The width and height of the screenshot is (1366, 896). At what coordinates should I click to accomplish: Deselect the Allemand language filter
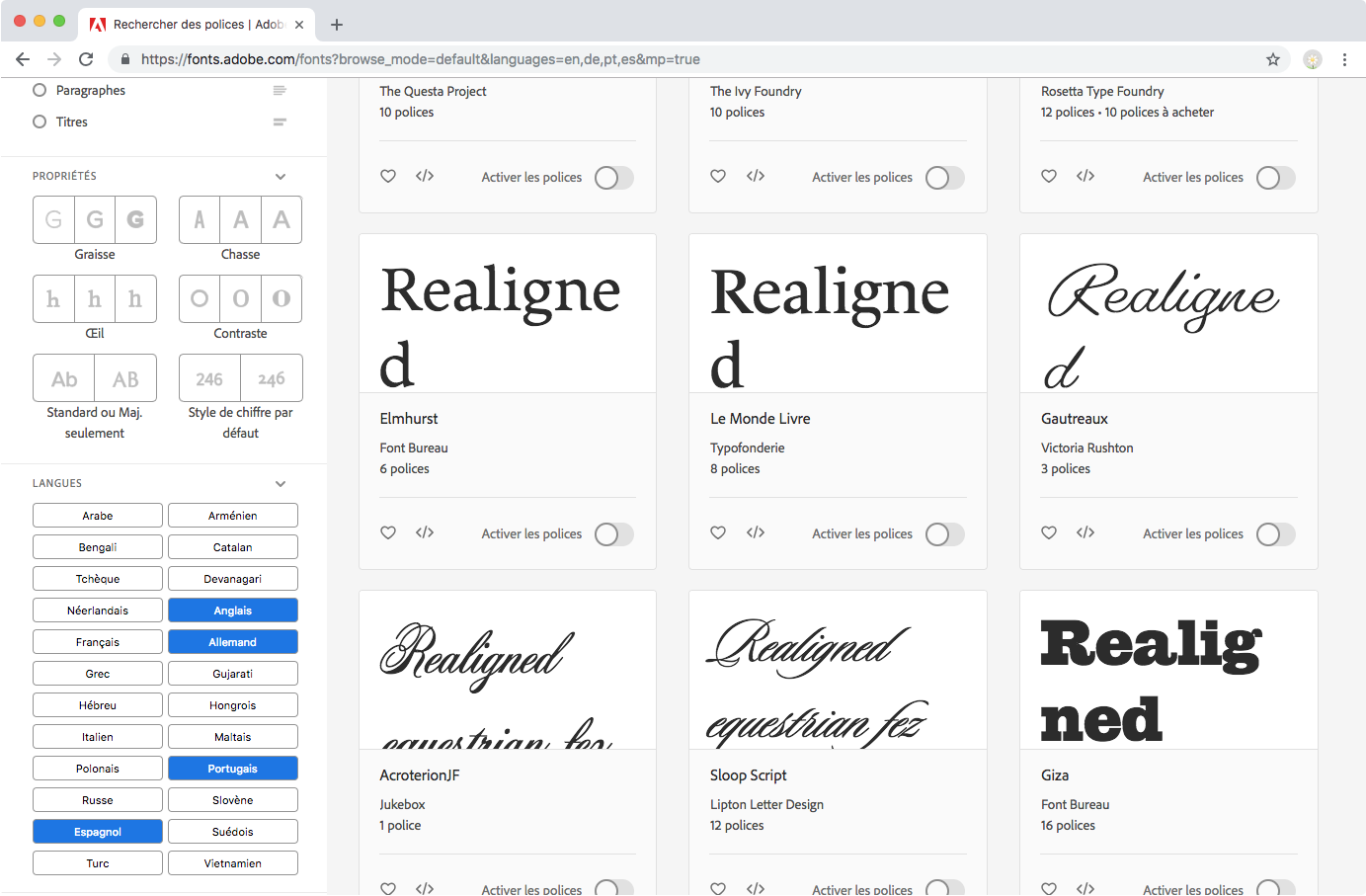pyautogui.click(x=233, y=642)
